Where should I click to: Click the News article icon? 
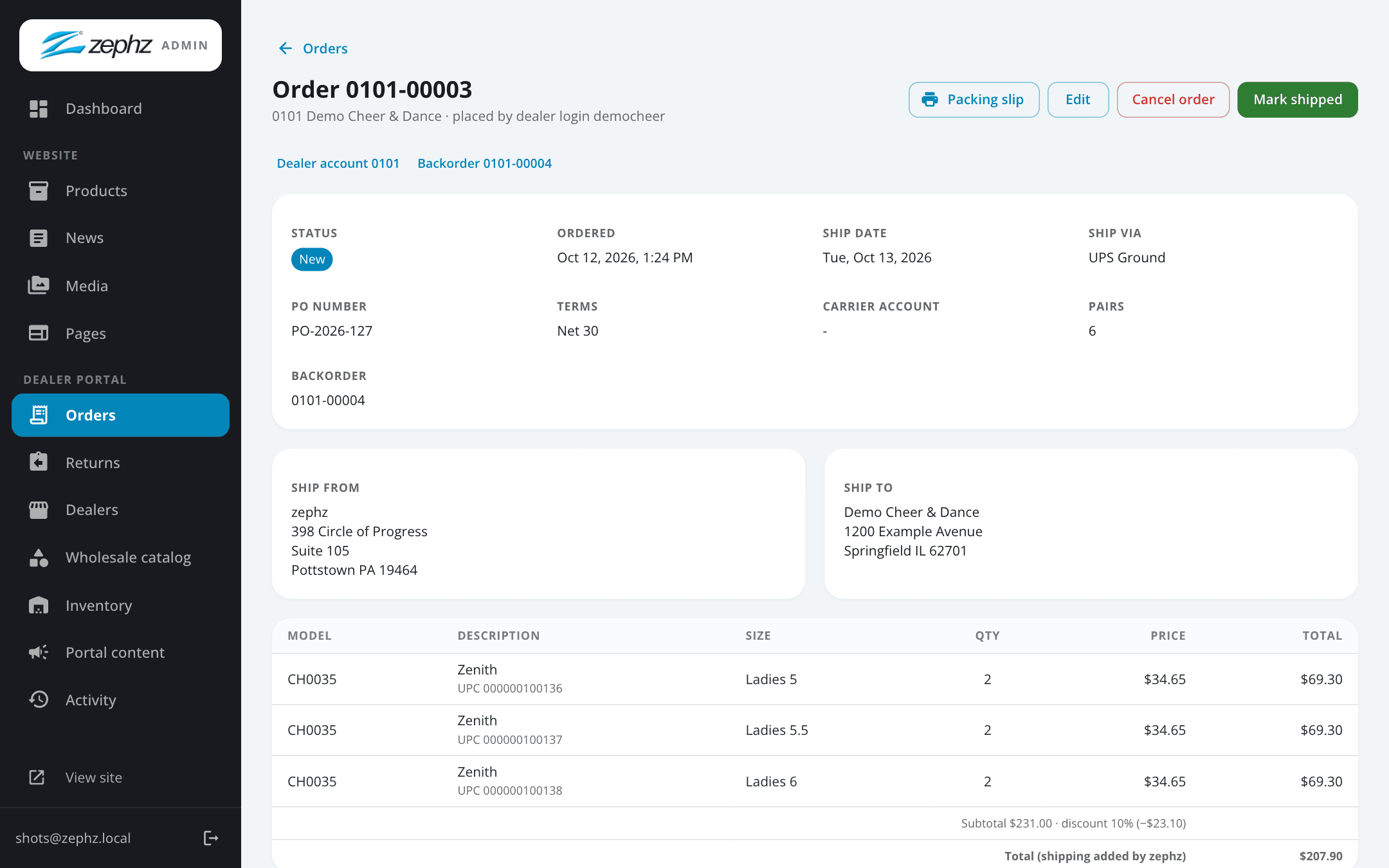[39, 239]
